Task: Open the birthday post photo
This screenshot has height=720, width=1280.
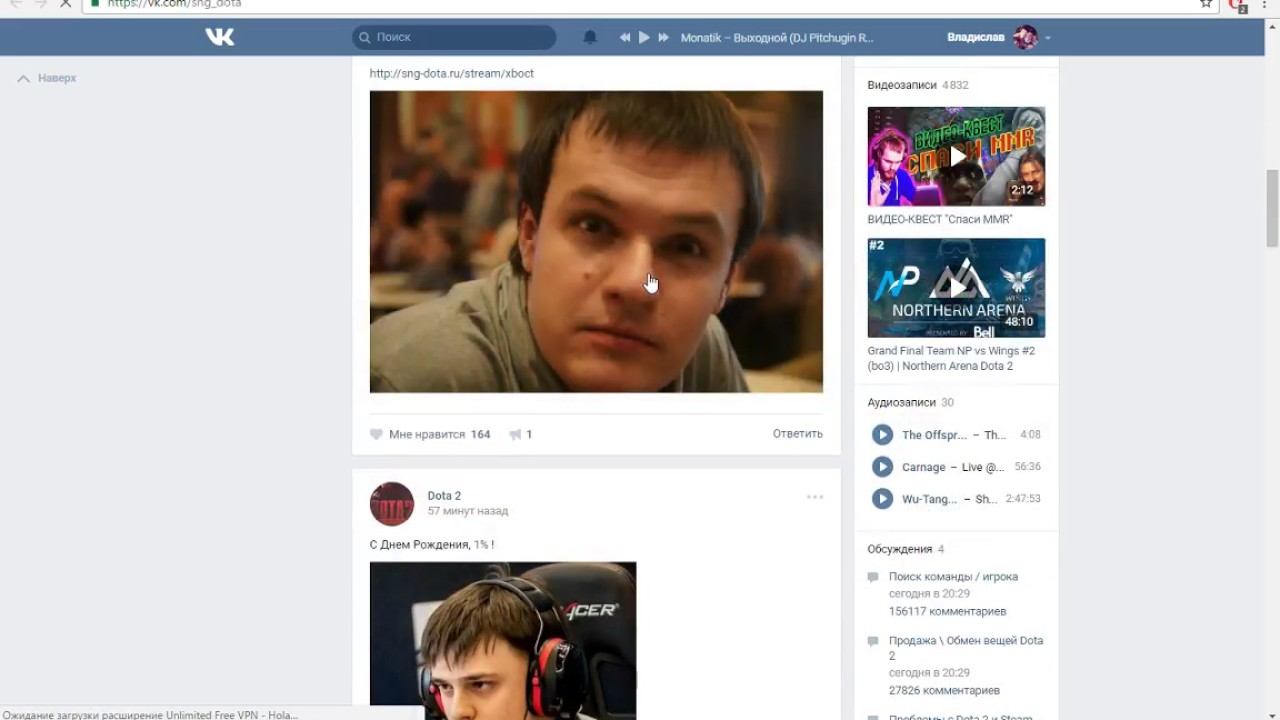Action: coord(503,640)
